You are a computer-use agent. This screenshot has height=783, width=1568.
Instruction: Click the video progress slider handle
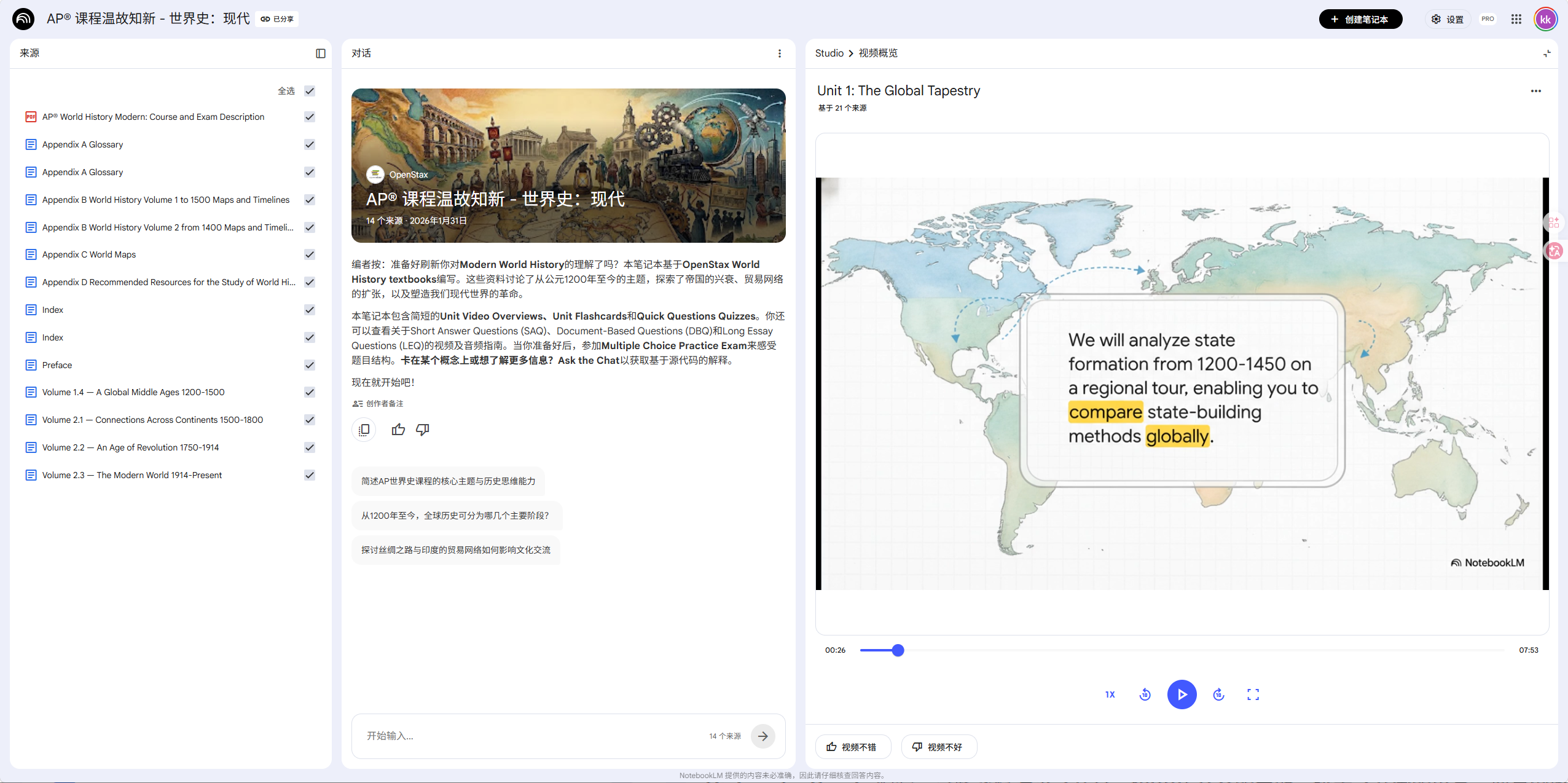[898, 650]
